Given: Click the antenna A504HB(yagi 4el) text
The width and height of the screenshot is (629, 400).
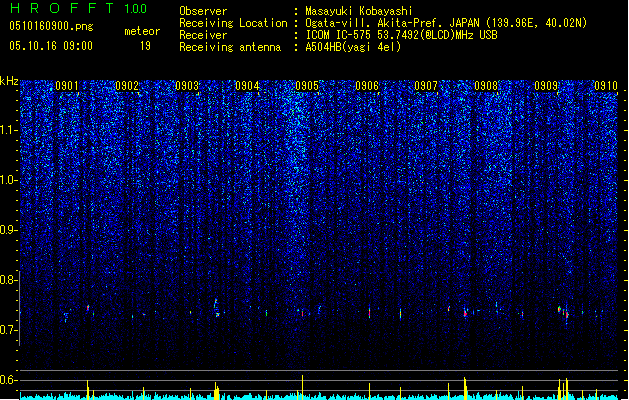Looking at the screenshot, I should point(353,47).
